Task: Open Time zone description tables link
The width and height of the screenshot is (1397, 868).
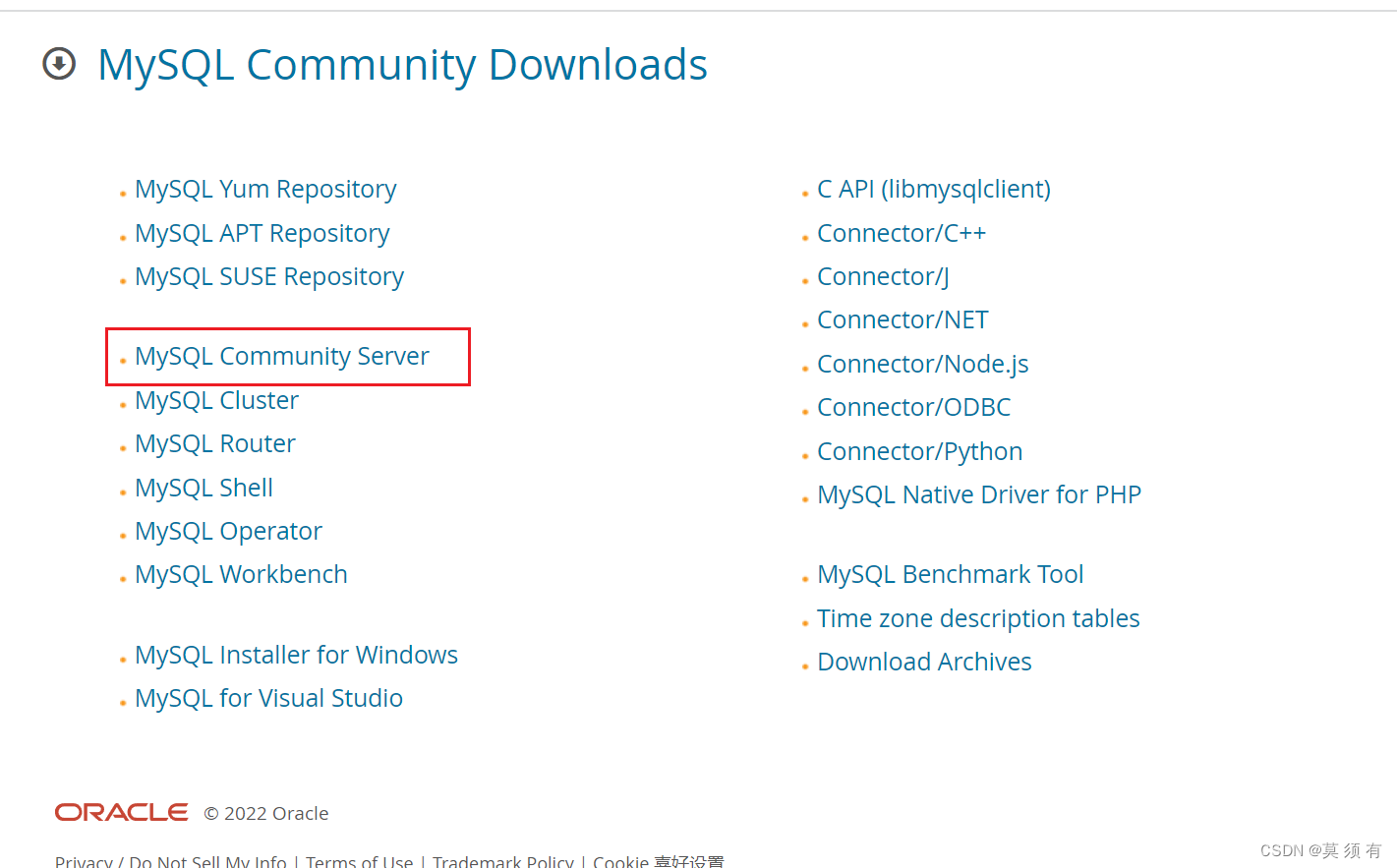Action: pyautogui.click(x=978, y=618)
